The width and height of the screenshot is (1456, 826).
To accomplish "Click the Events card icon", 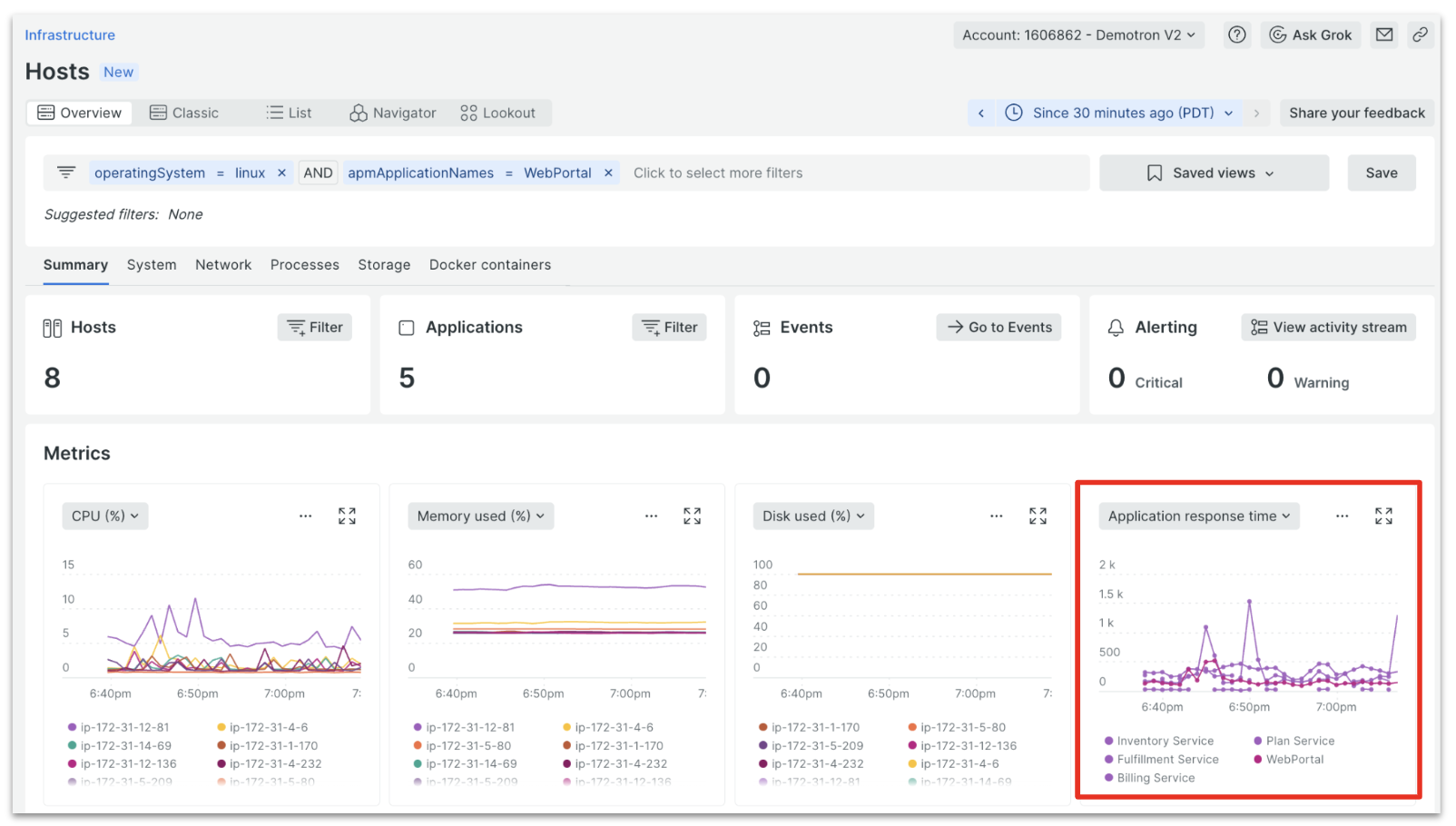I will [x=762, y=328].
